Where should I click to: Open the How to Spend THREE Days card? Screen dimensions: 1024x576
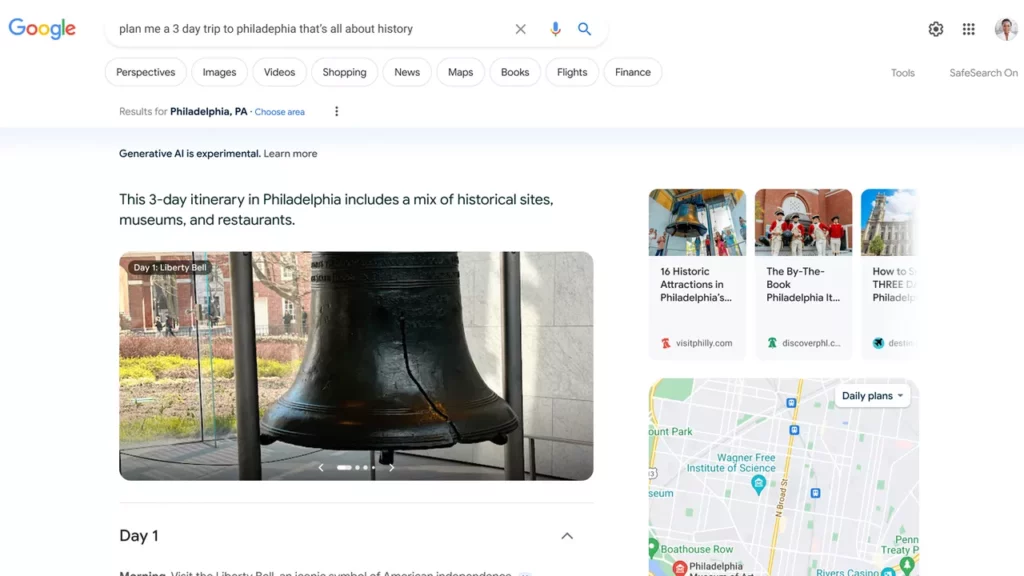[889, 274]
